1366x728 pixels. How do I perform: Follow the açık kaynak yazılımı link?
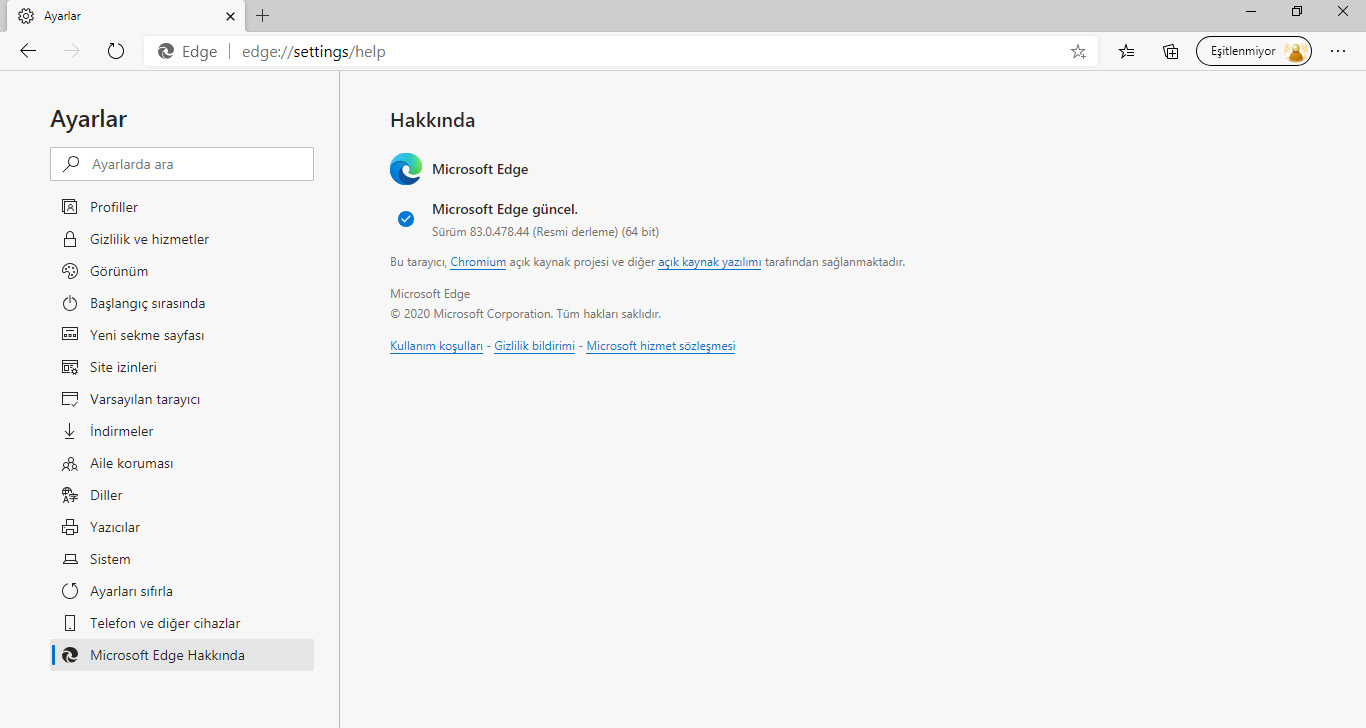coord(710,262)
